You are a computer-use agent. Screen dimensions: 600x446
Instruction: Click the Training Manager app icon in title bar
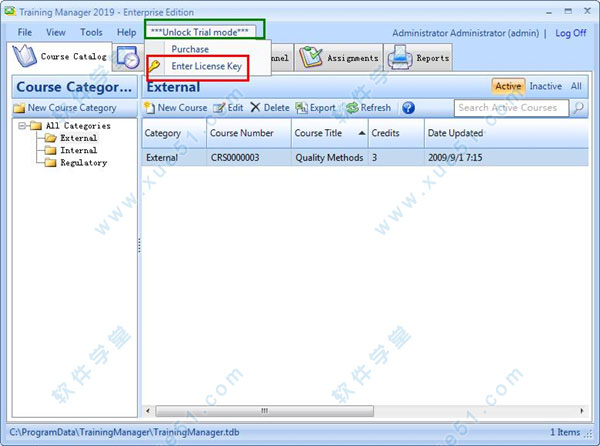pos(10,11)
